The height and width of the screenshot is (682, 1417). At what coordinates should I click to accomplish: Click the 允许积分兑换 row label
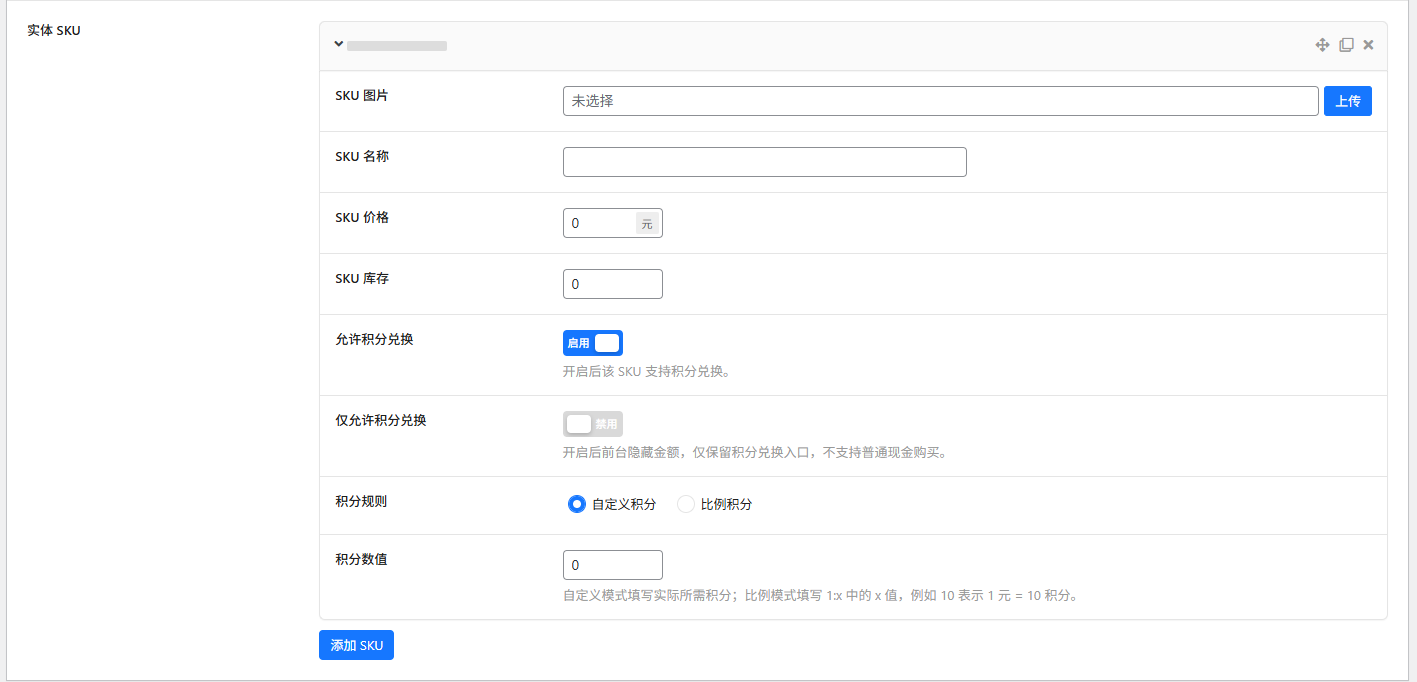[374, 339]
